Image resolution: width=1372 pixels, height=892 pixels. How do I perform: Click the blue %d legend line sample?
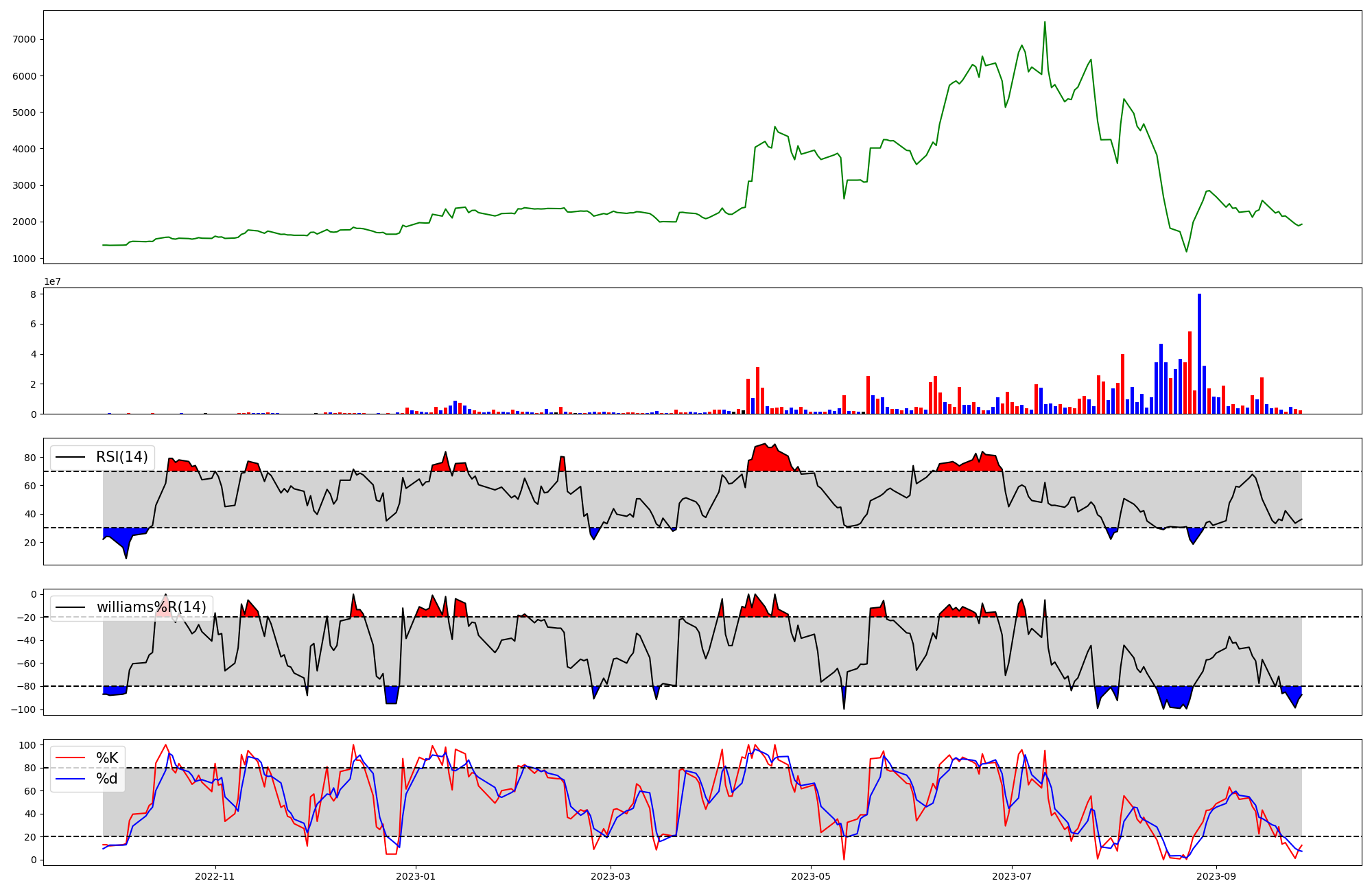[70, 779]
